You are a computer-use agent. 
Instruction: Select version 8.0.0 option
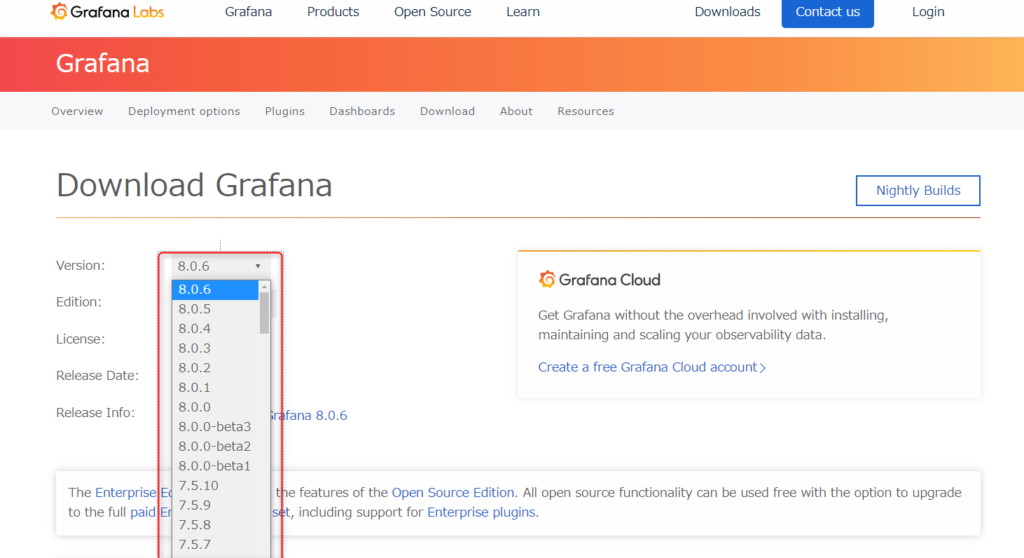click(215, 407)
